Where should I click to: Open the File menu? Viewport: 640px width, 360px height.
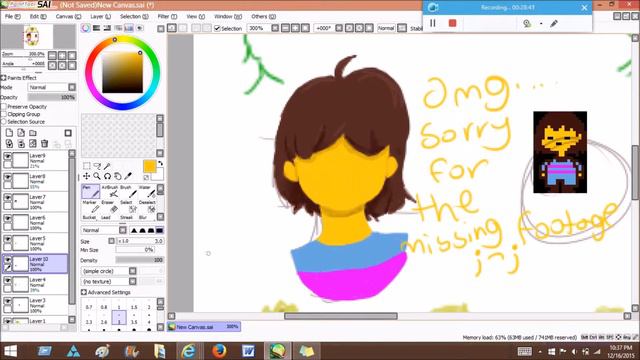coord(12,16)
